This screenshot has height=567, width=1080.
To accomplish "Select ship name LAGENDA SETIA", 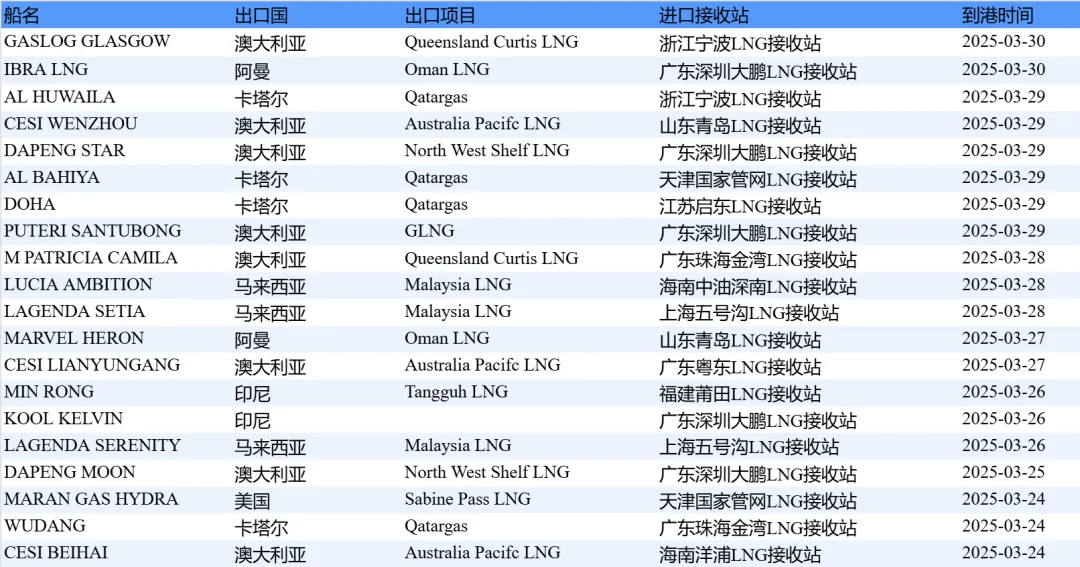I will [x=74, y=311].
